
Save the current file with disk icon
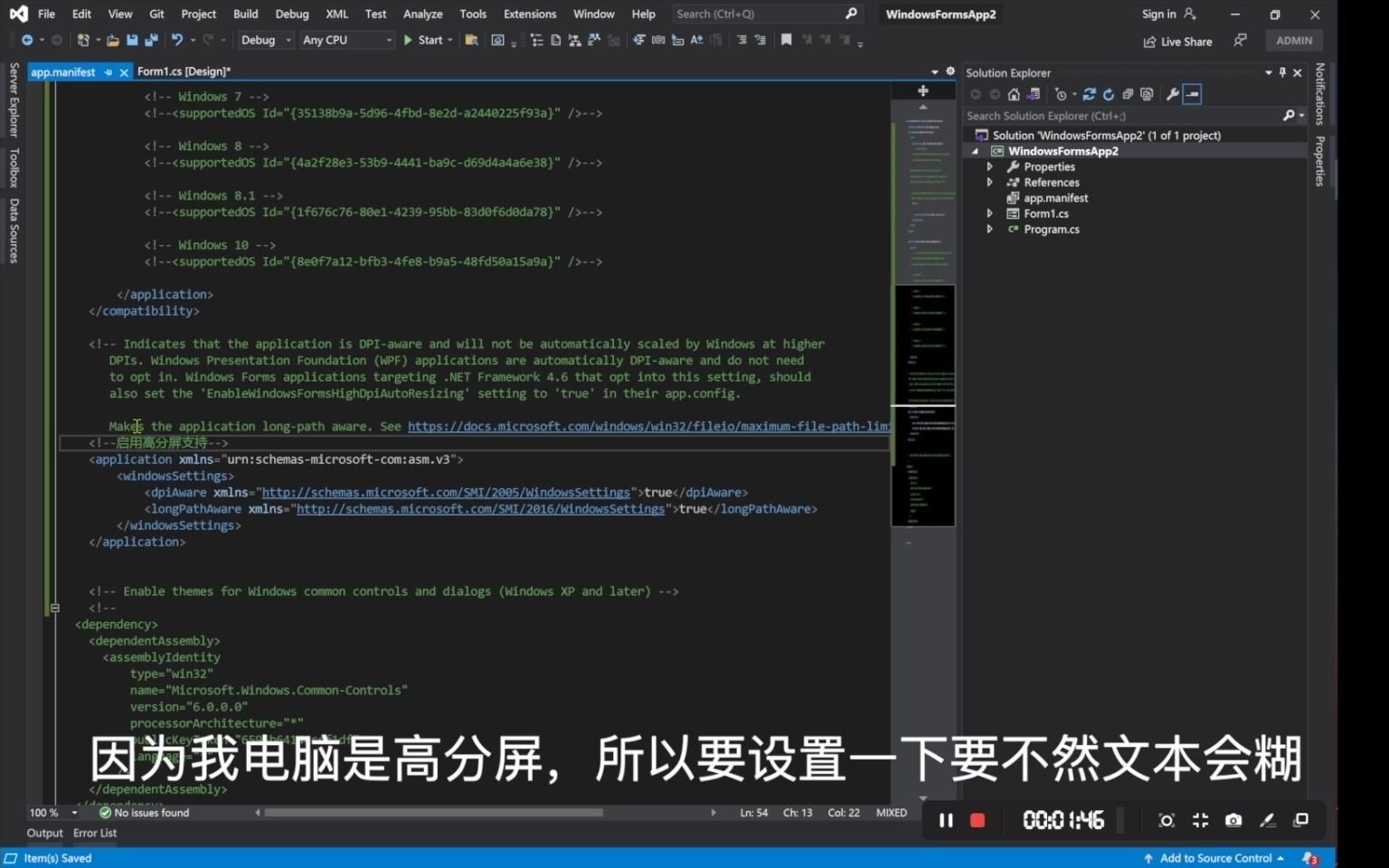pos(132,40)
